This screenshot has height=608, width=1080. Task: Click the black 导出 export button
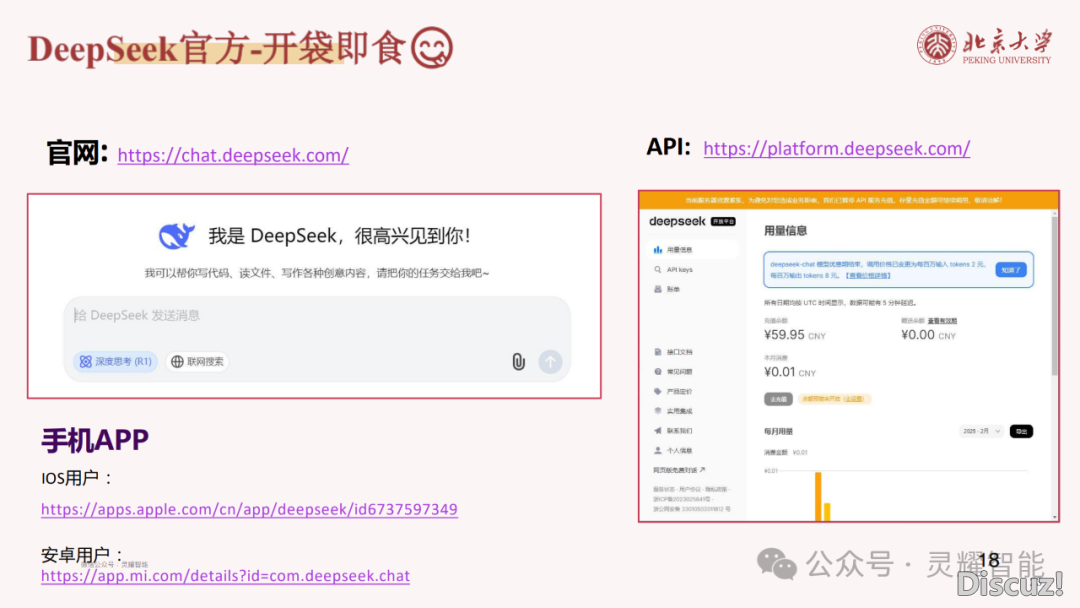click(x=1021, y=431)
